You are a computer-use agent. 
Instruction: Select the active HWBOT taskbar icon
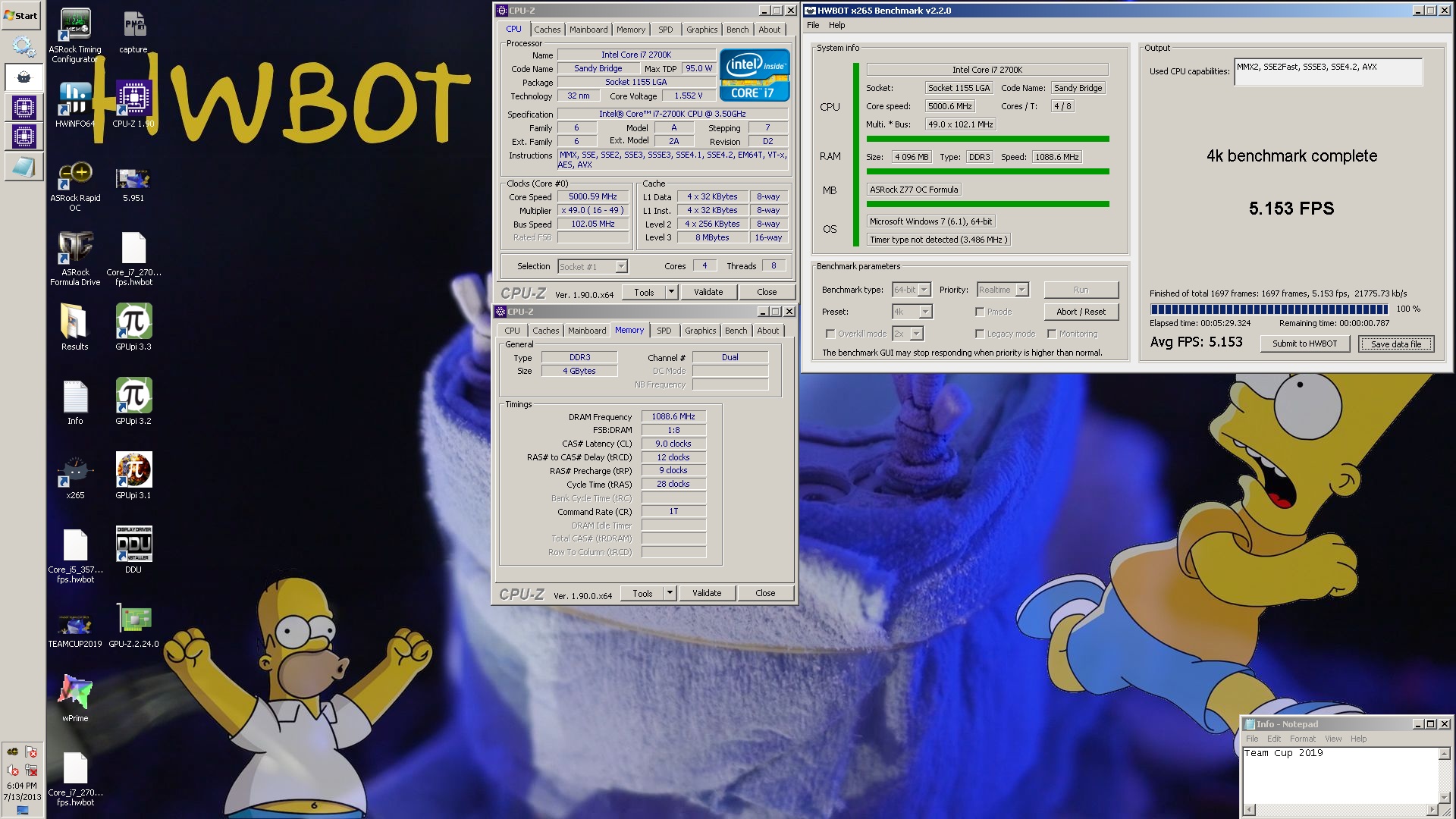point(24,77)
